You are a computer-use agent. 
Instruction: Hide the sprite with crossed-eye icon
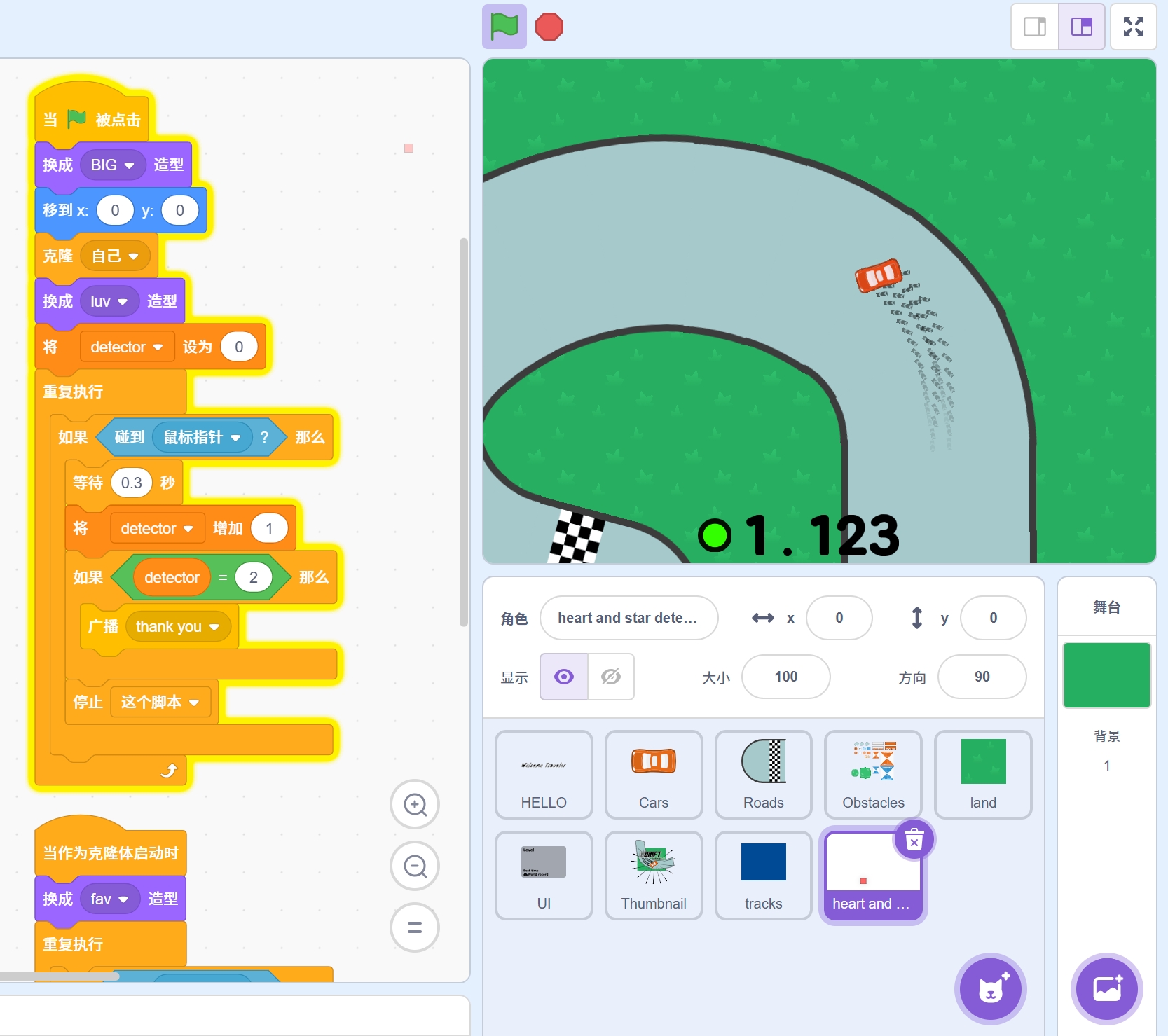coord(611,677)
